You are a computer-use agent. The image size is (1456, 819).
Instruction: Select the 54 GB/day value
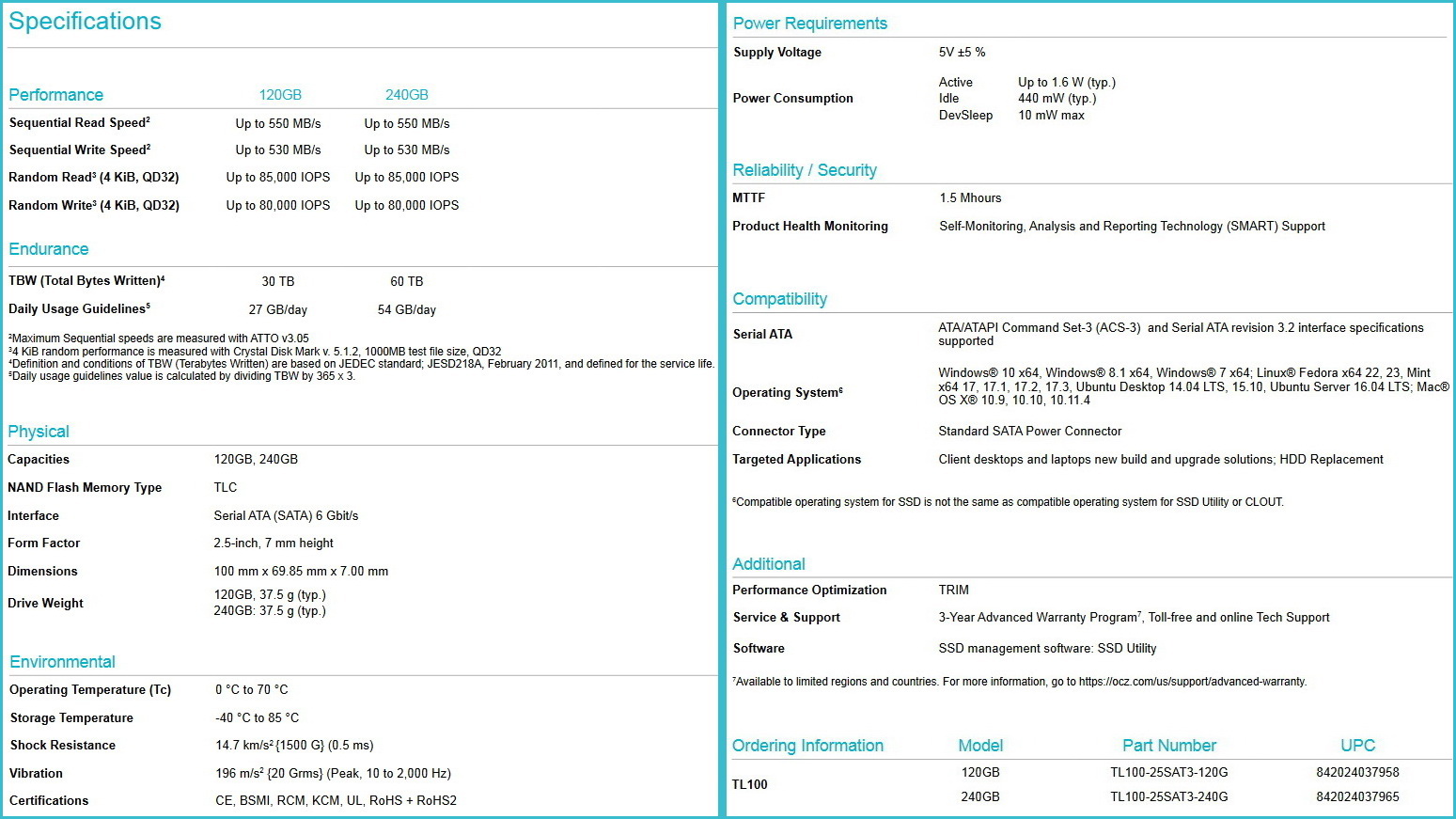407,309
